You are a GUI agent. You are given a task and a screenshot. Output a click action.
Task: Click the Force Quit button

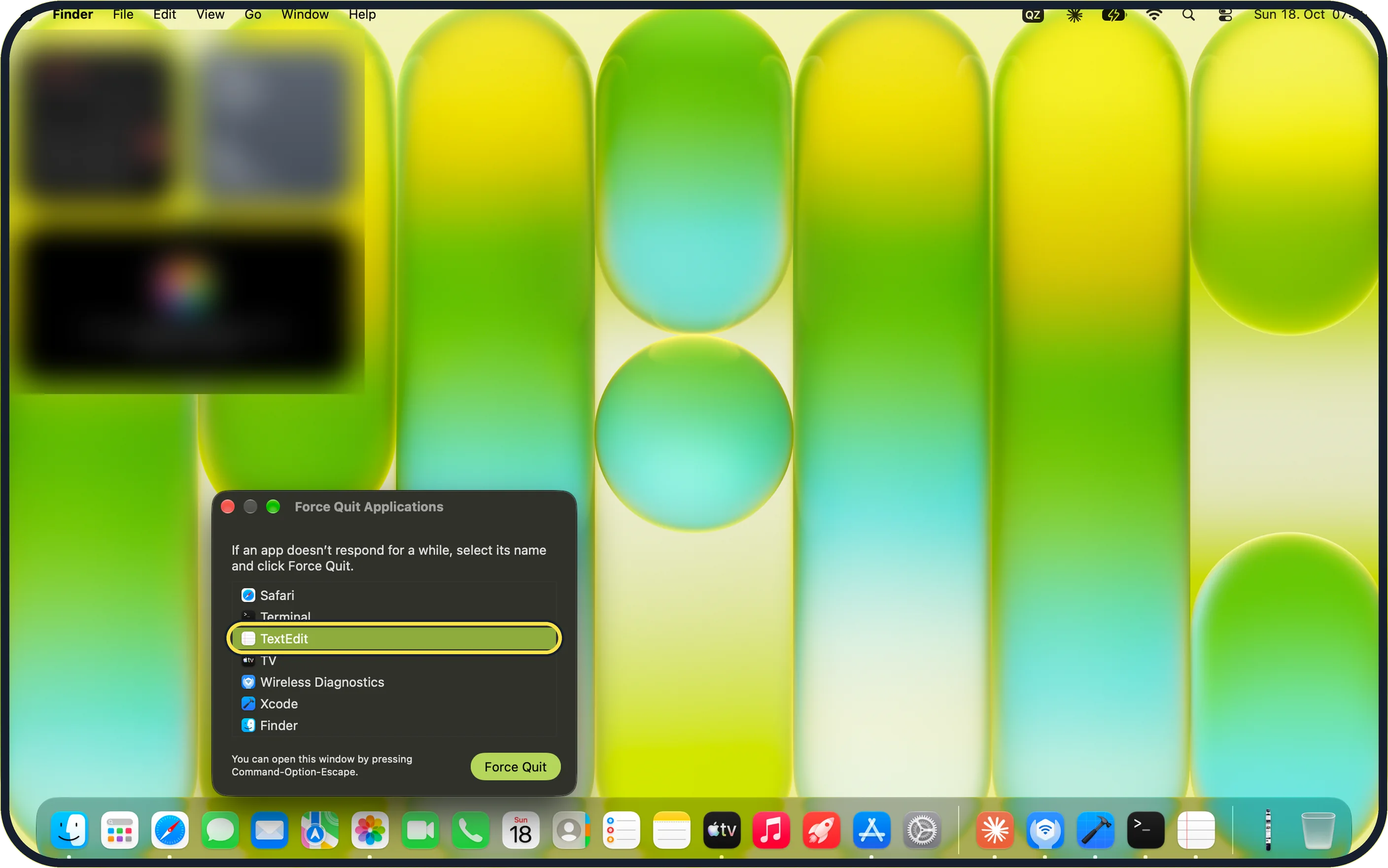click(x=515, y=767)
